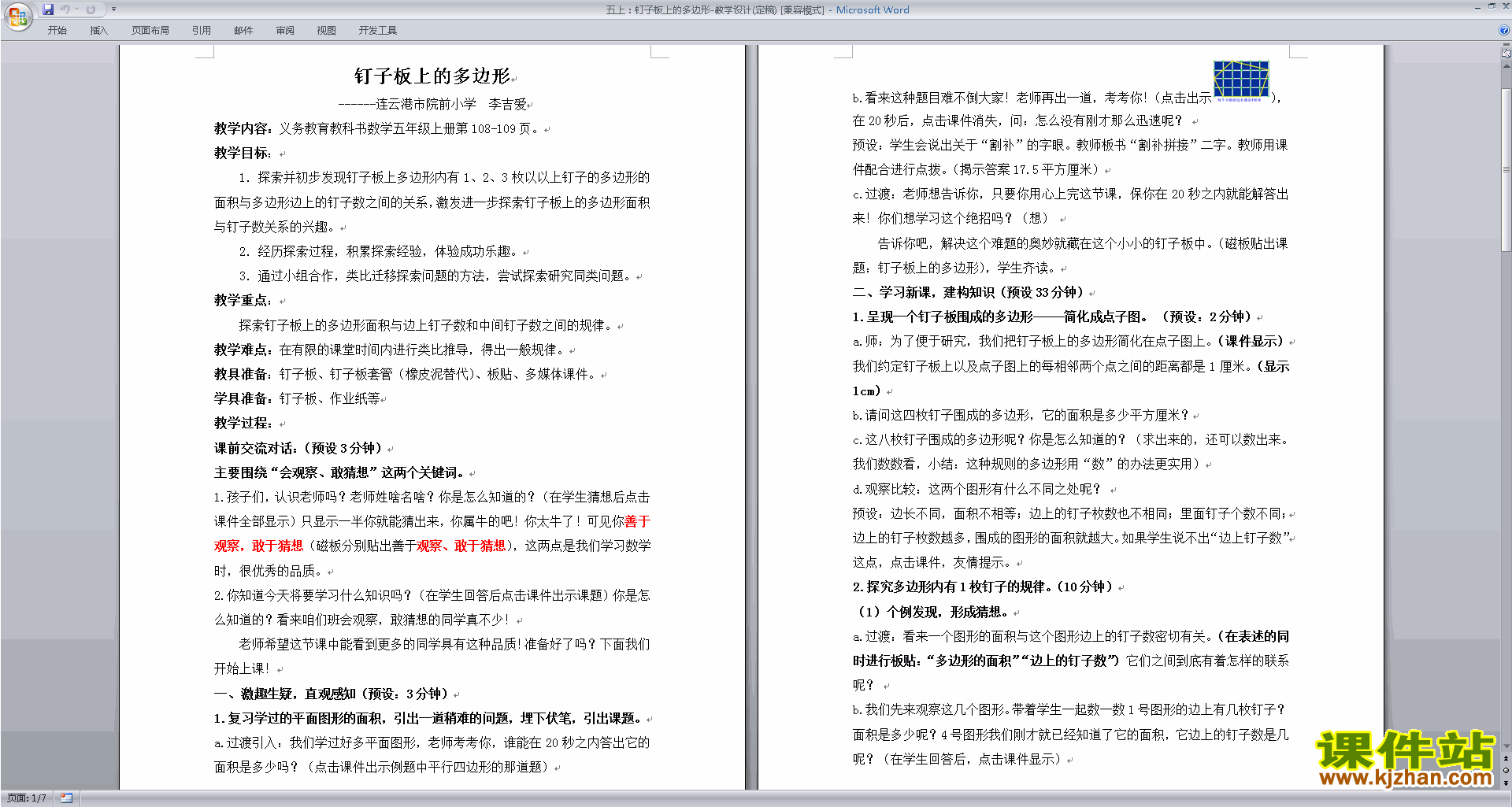The image size is (1512, 807).
Task: Click the vertical scrollbar down arrow
Action: pos(1506,746)
